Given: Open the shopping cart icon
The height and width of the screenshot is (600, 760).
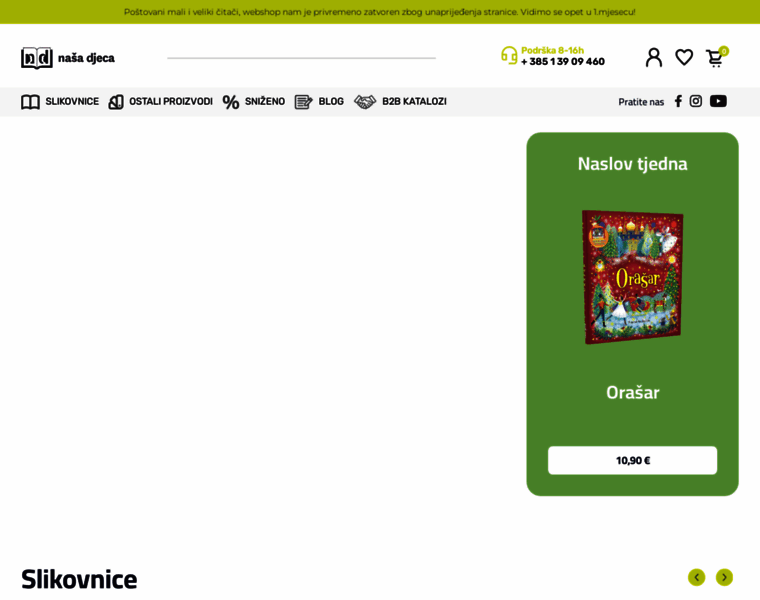Looking at the screenshot, I should 716,57.
